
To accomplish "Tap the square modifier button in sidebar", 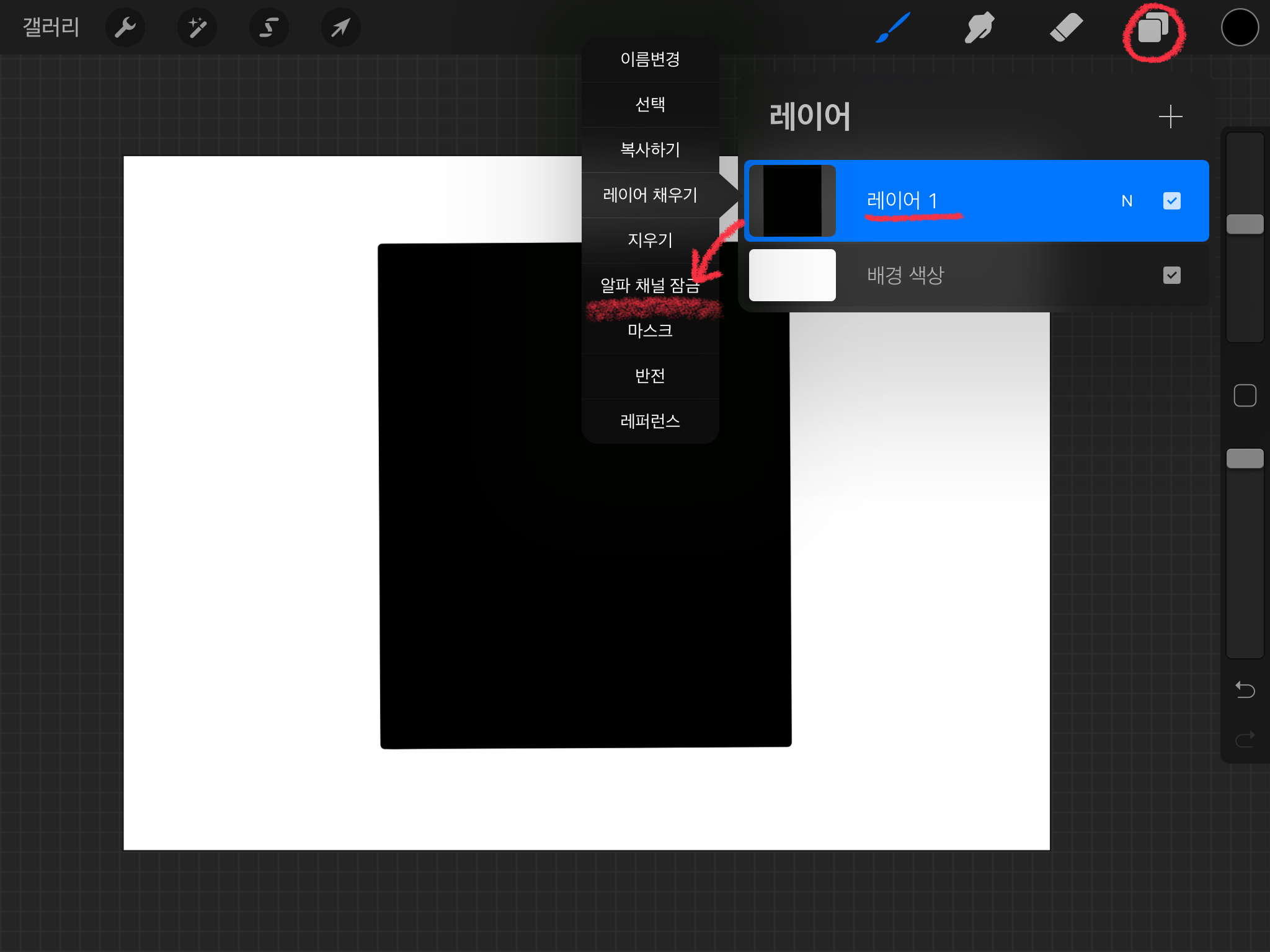I will [x=1245, y=395].
